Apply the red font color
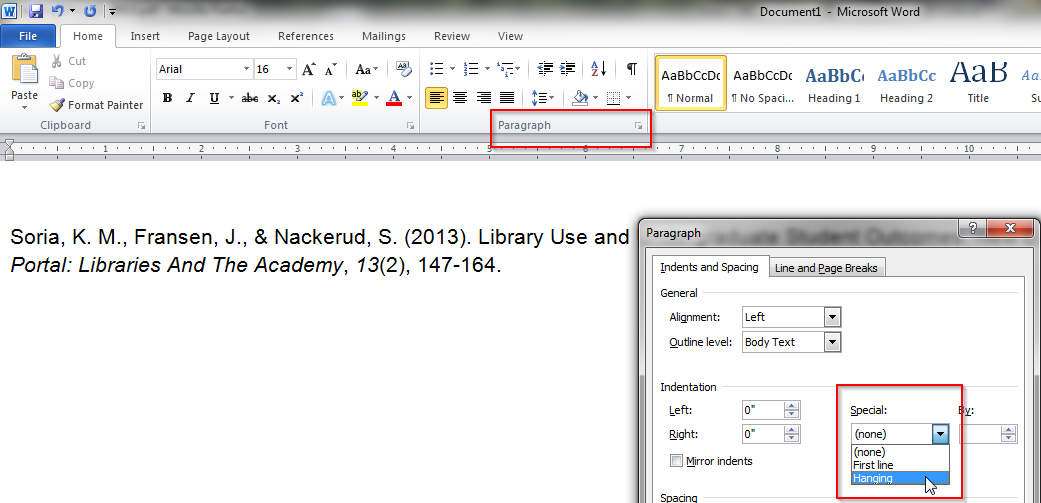 coord(394,98)
